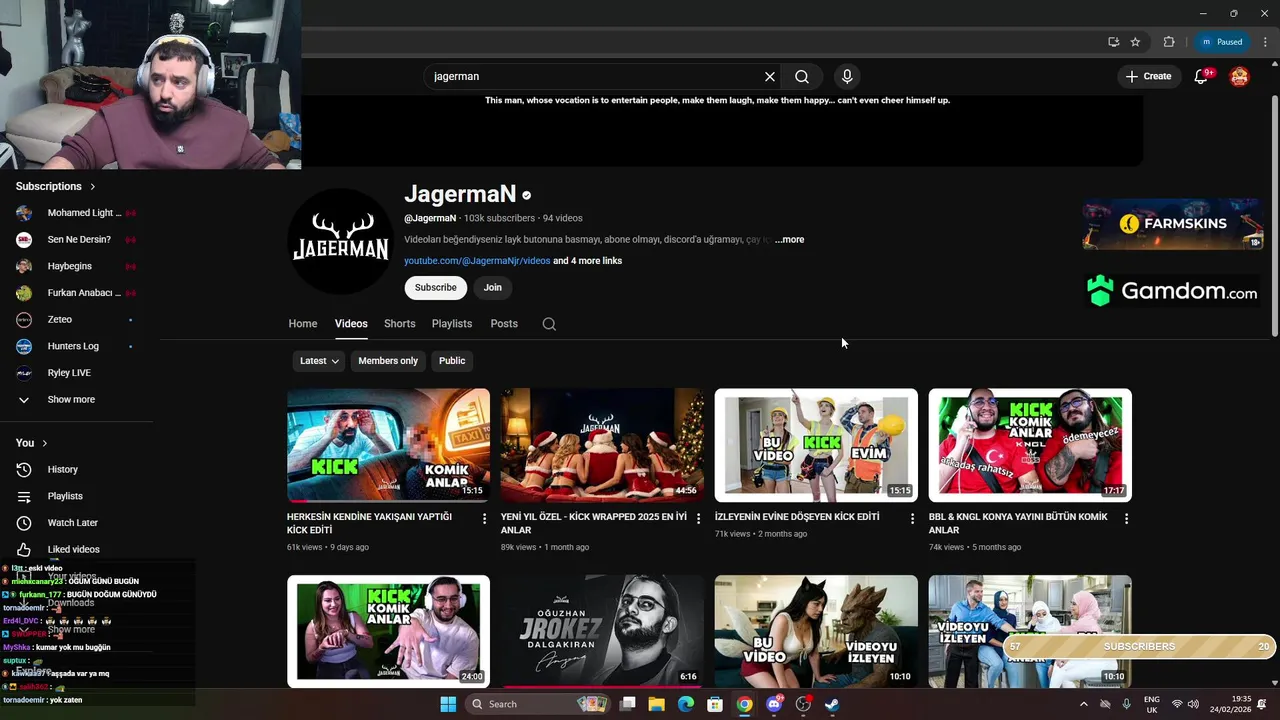Open Discord from the taskbar
Image resolution: width=1280 pixels, height=720 pixels.
pos(773,704)
